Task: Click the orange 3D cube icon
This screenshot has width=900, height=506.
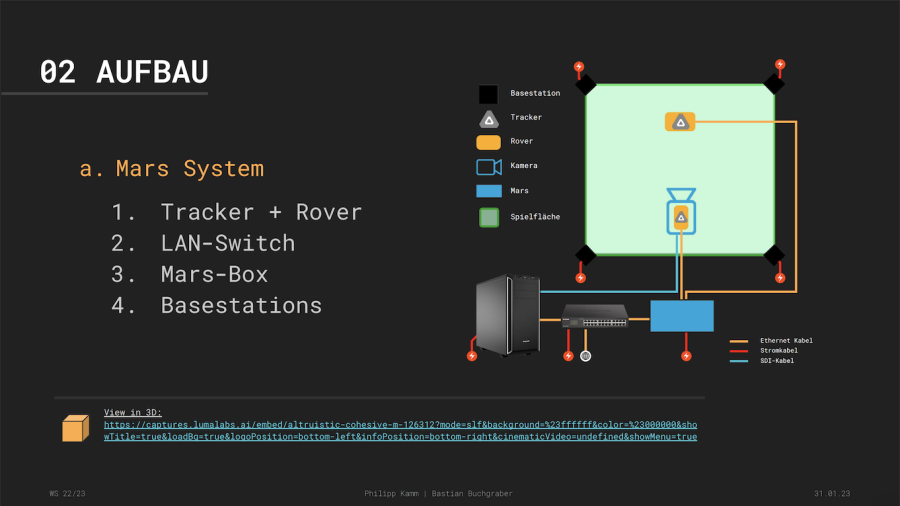Action: click(x=76, y=427)
